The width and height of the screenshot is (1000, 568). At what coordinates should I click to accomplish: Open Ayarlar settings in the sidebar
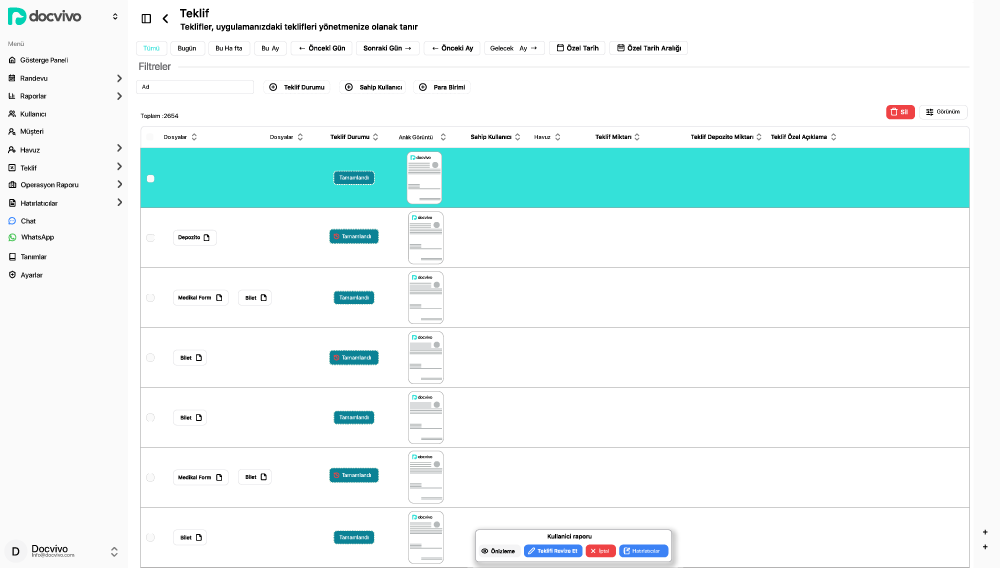click(31, 274)
